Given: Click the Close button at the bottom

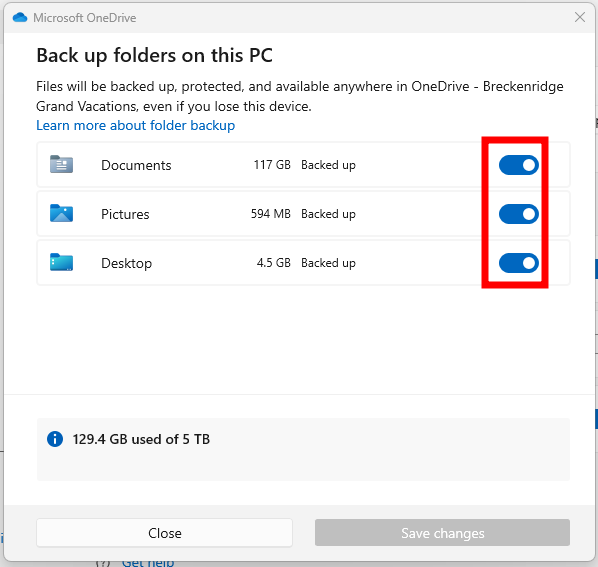Looking at the screenshot, I should coord(164,533).
